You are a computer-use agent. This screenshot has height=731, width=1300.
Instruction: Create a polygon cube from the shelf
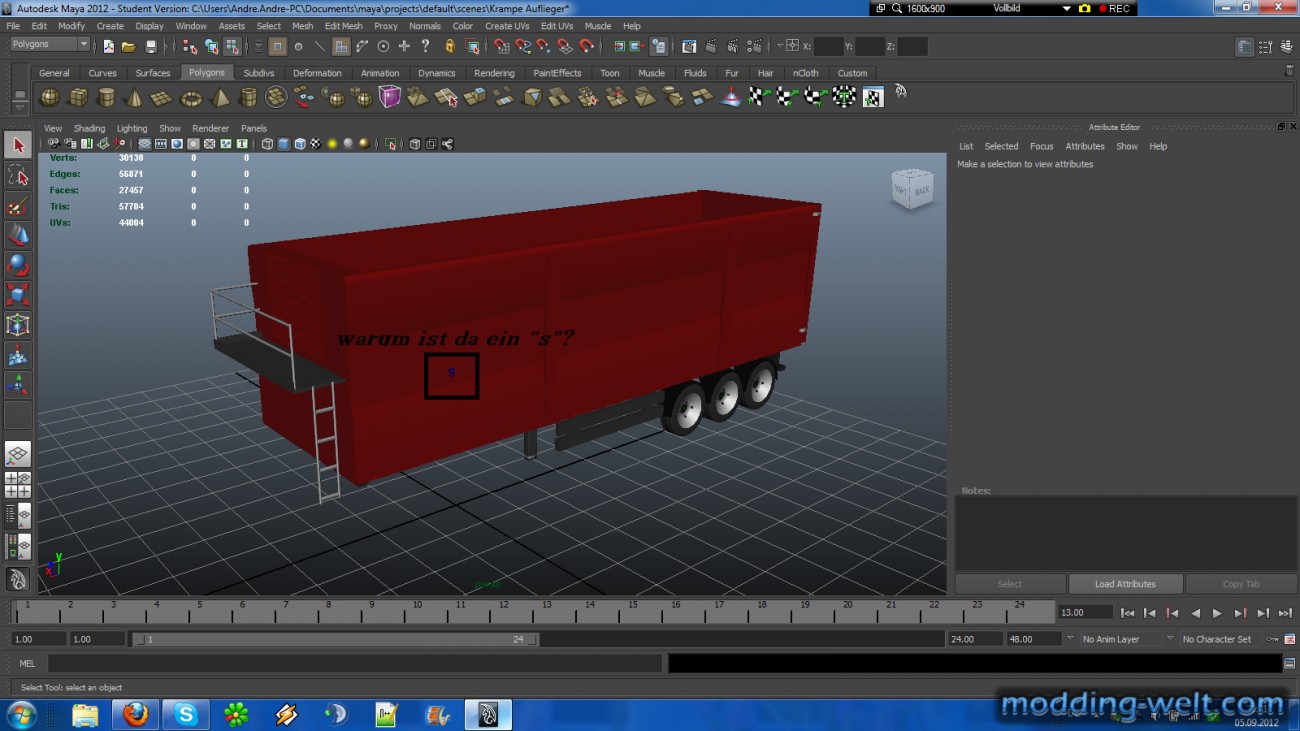click(x=77, y=97)
